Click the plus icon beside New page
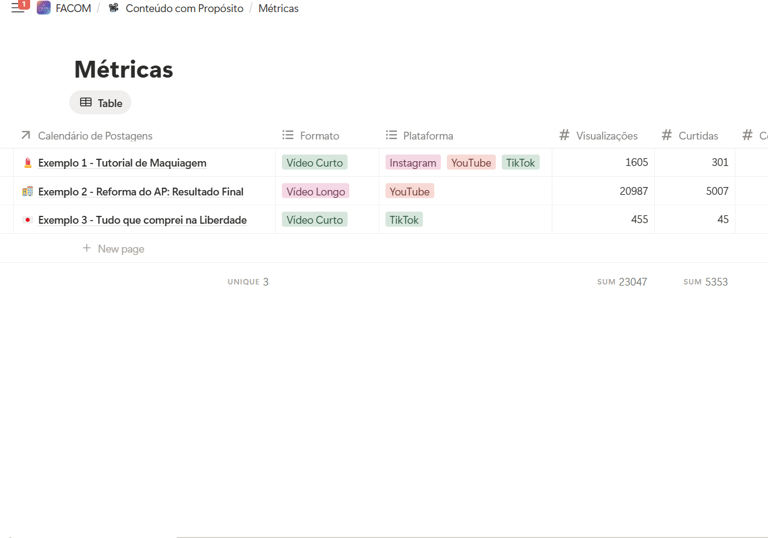 click(87, 248)
